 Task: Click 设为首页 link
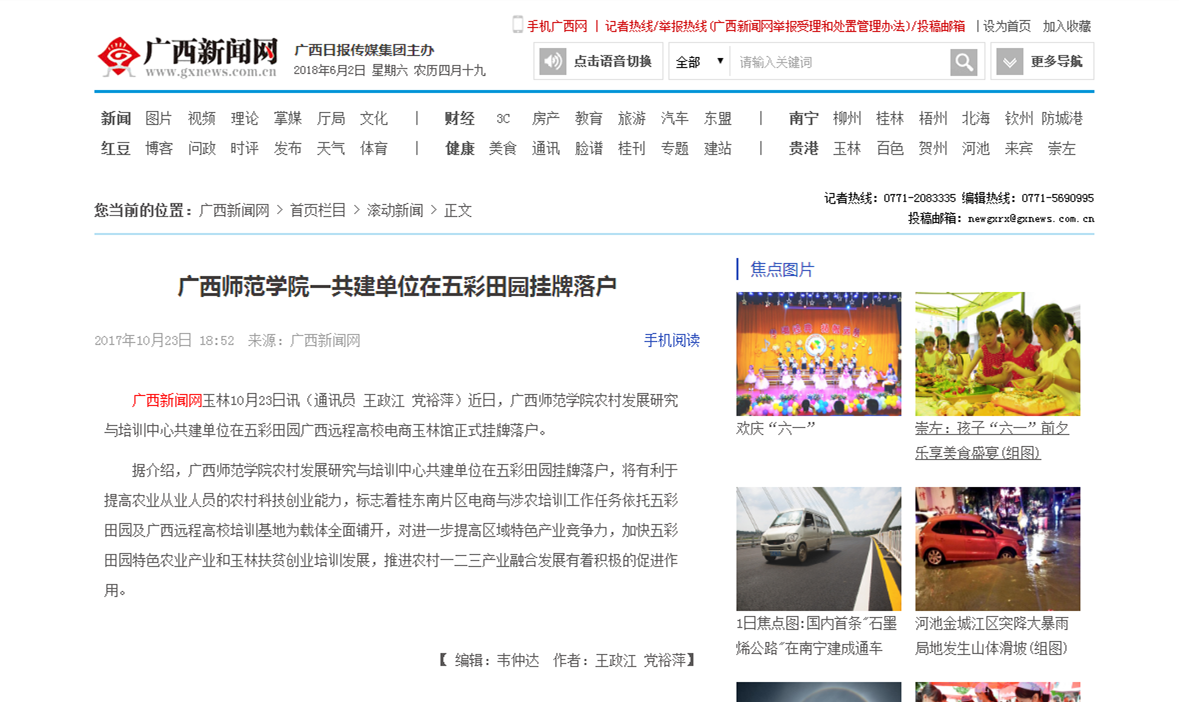point(1007,26)
